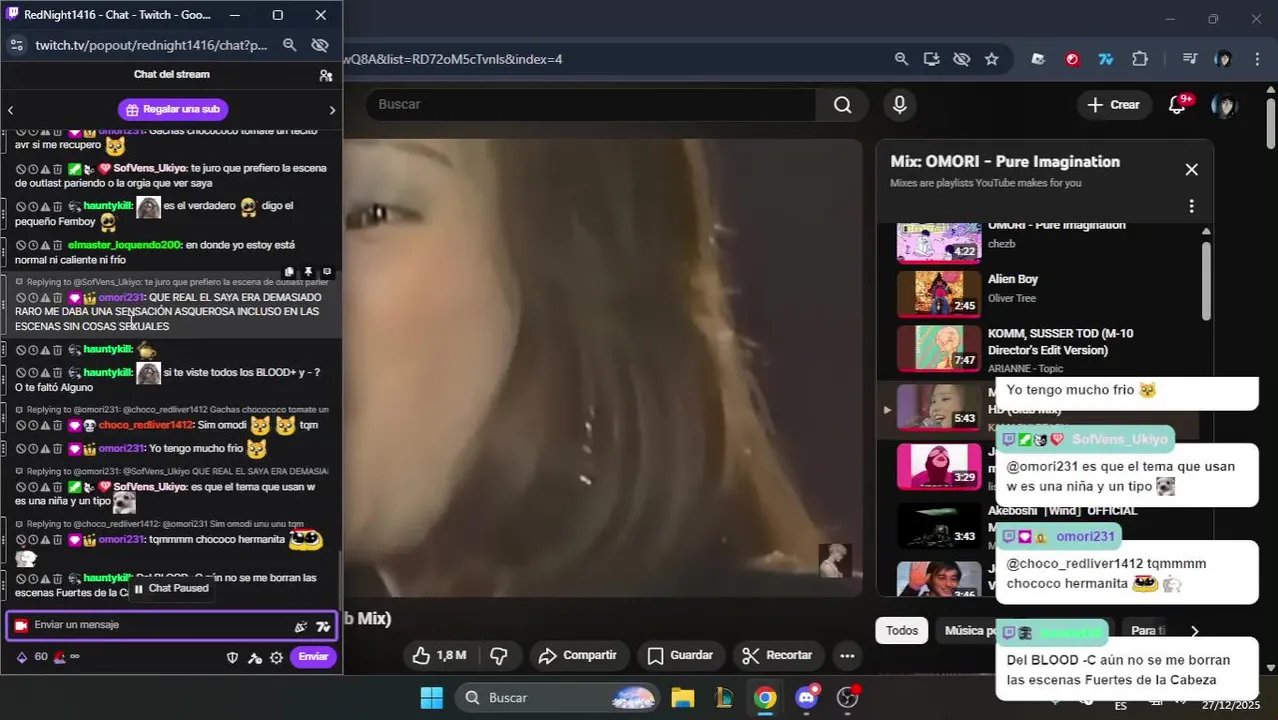Open Windows Start menu
Viewport: 1278px width, 720px height.
pyautogui.click(x=431, y=698)
